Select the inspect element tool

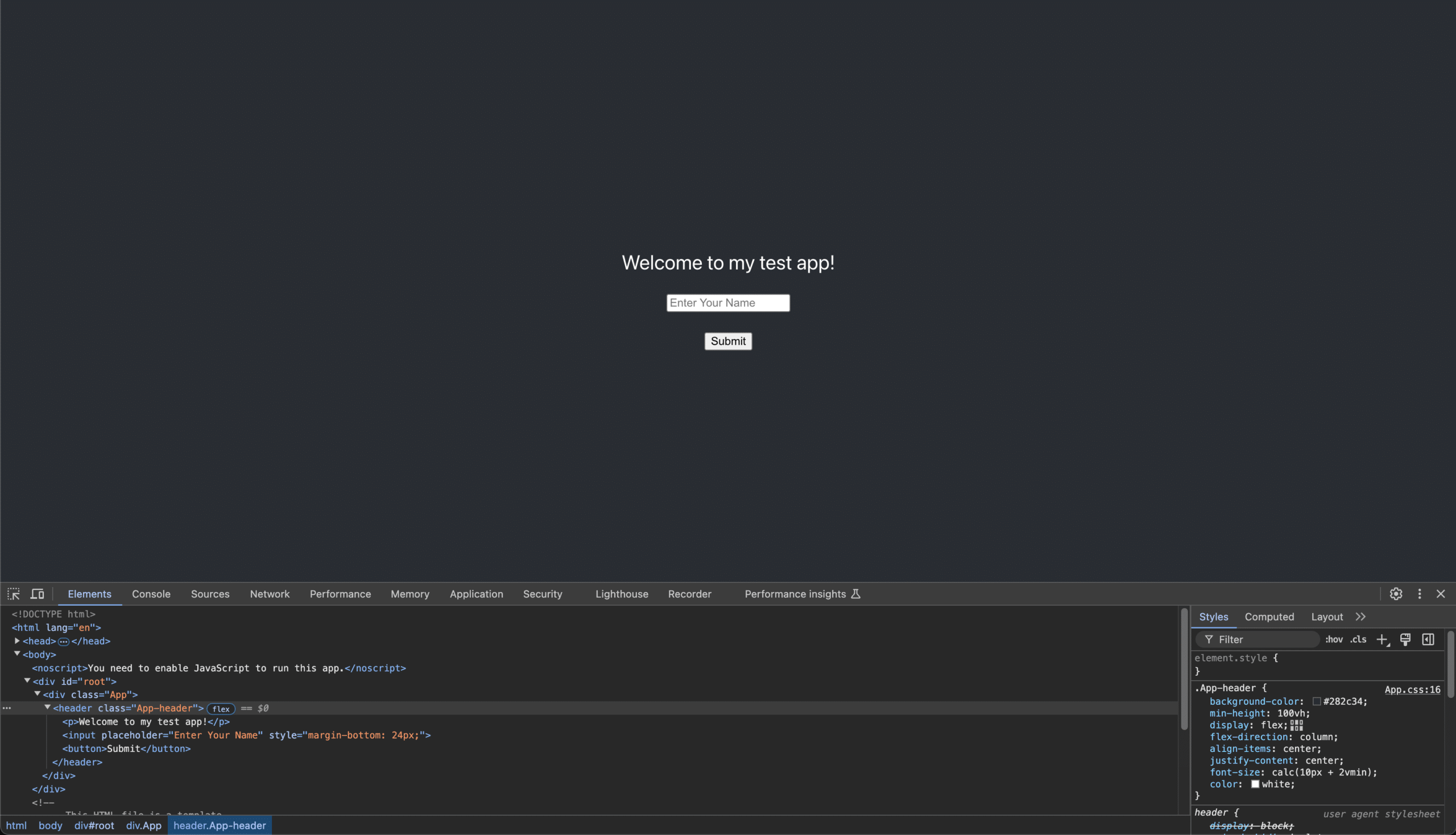coord(13,594)
